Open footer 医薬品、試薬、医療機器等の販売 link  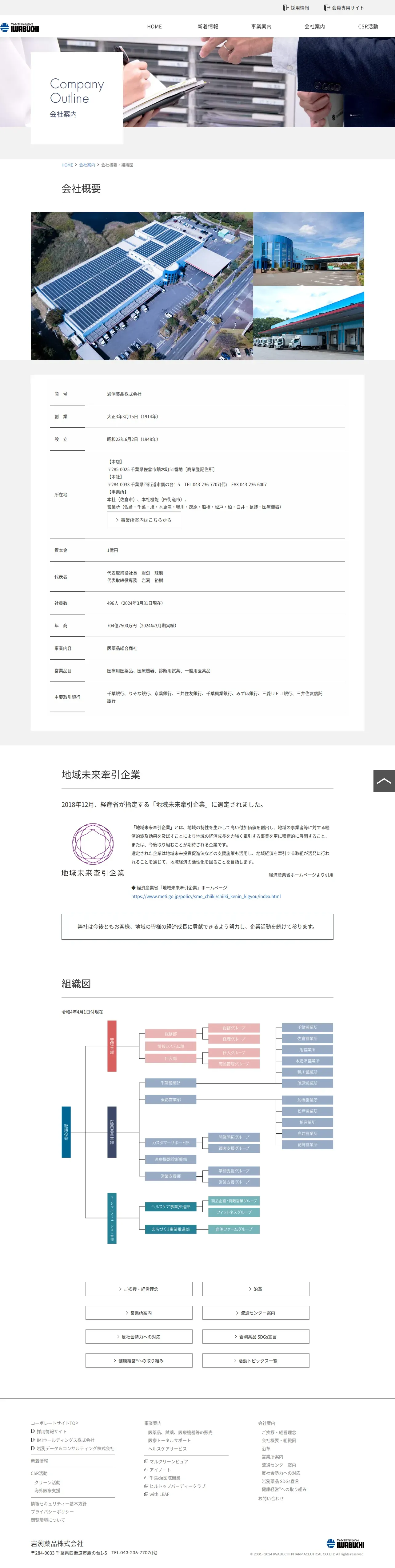pyautogui.click(x=181, y=1432)
